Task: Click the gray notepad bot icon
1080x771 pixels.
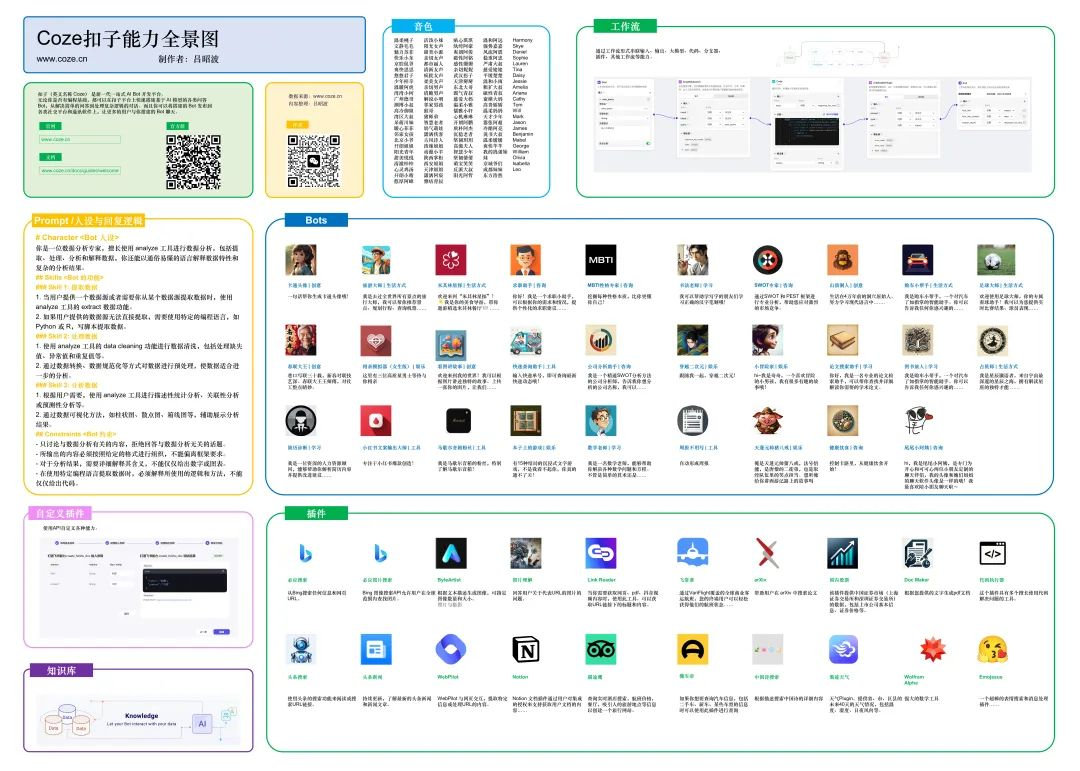Action: click(x=692, y=421)
